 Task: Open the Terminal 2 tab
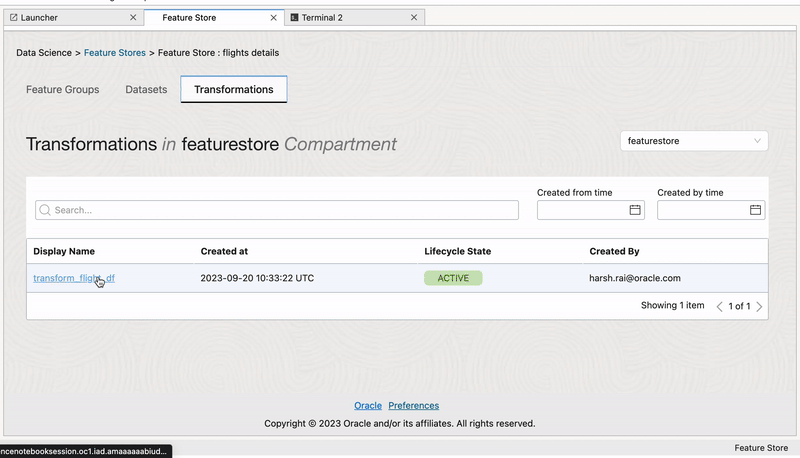pos(355,17)
